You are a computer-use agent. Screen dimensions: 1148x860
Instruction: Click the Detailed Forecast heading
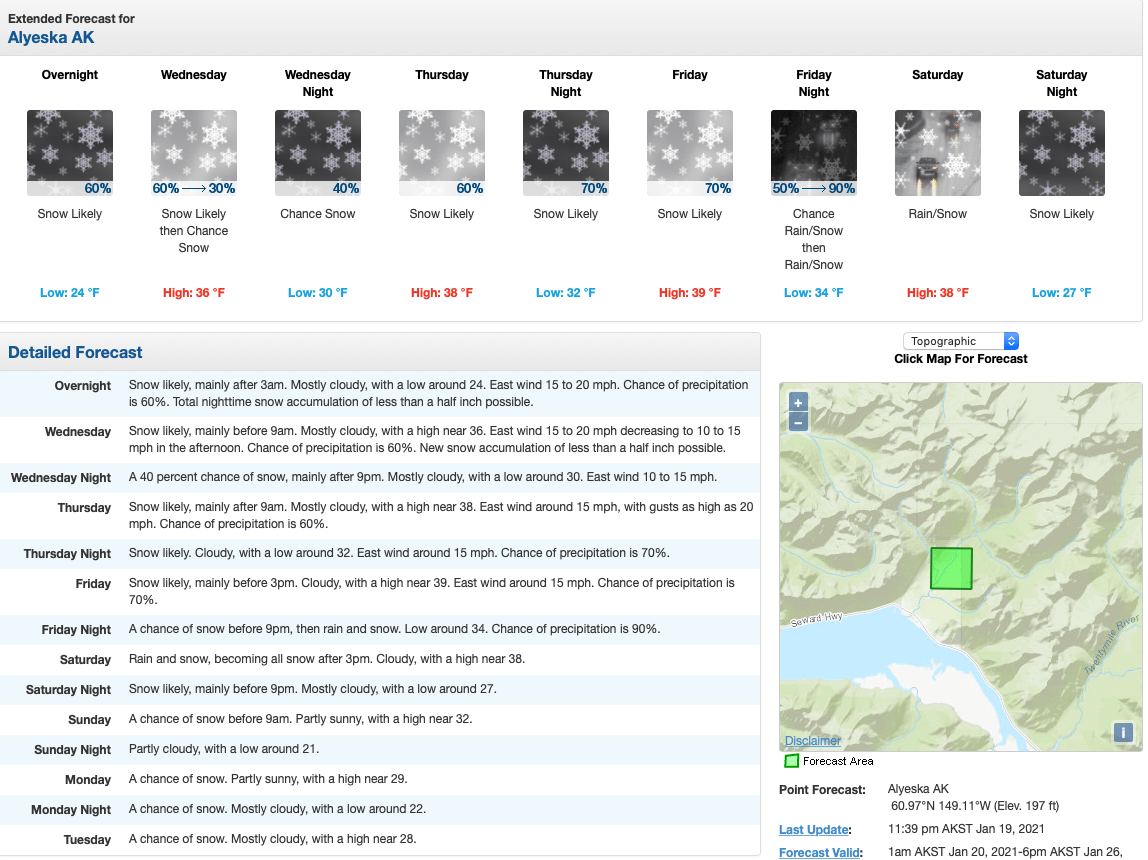(75, 352)
